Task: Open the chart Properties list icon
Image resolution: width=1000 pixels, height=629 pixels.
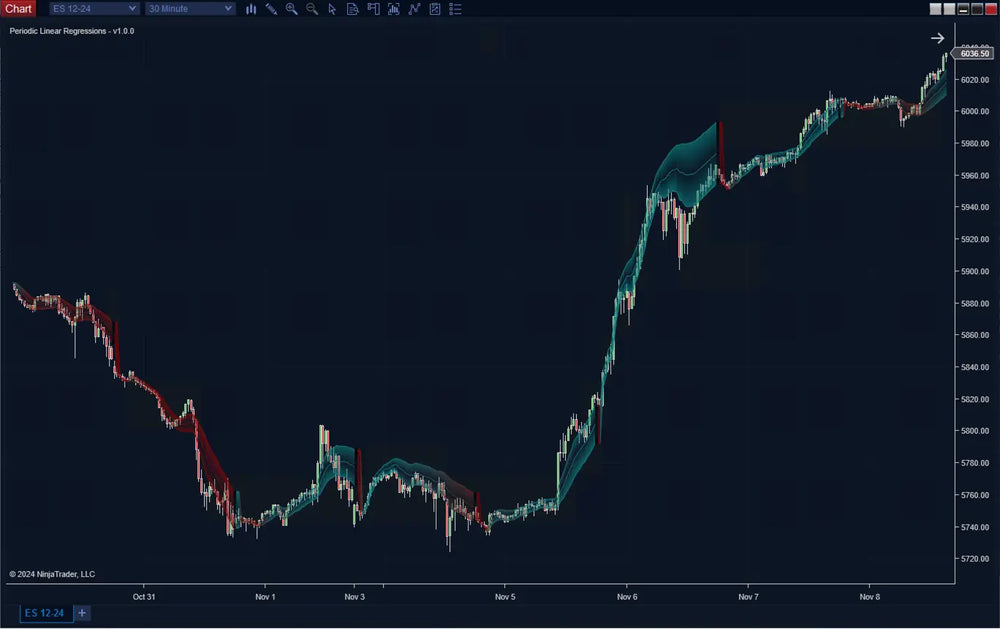Action: [454, 9]
